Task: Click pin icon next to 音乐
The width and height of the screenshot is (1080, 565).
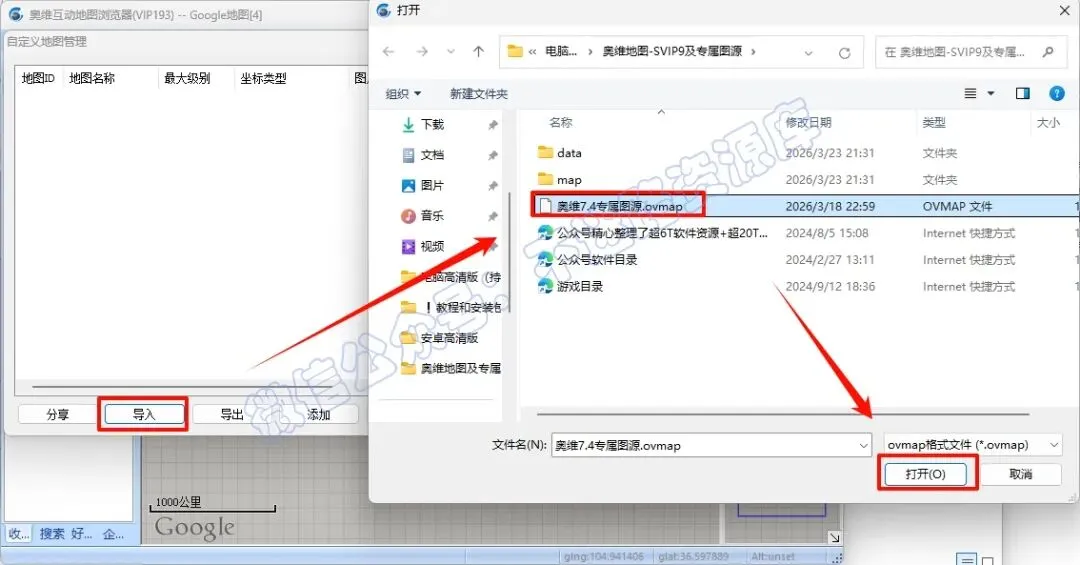Action: 492,216
